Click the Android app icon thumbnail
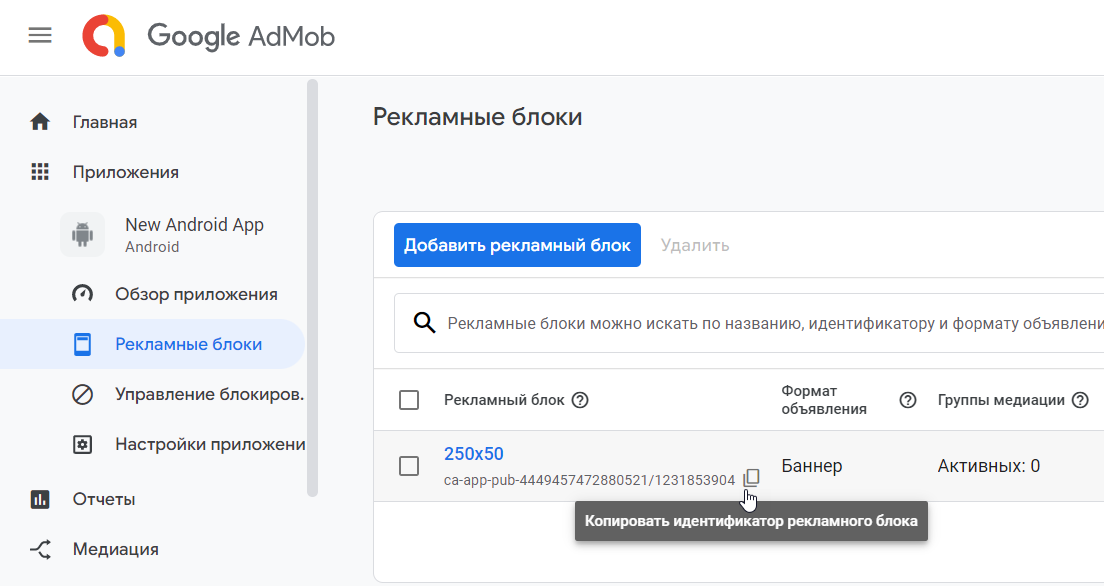 [82, 234]
